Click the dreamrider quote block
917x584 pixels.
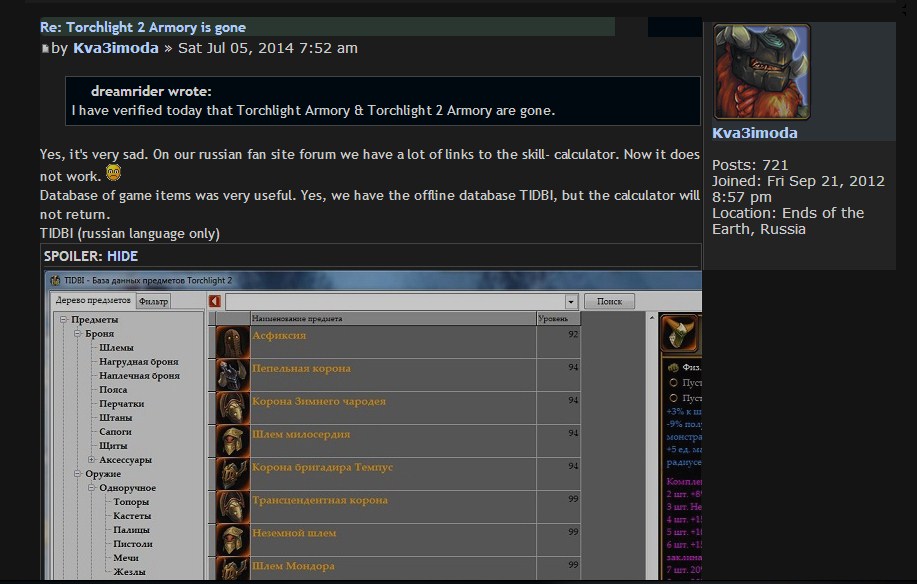(383, 101)
